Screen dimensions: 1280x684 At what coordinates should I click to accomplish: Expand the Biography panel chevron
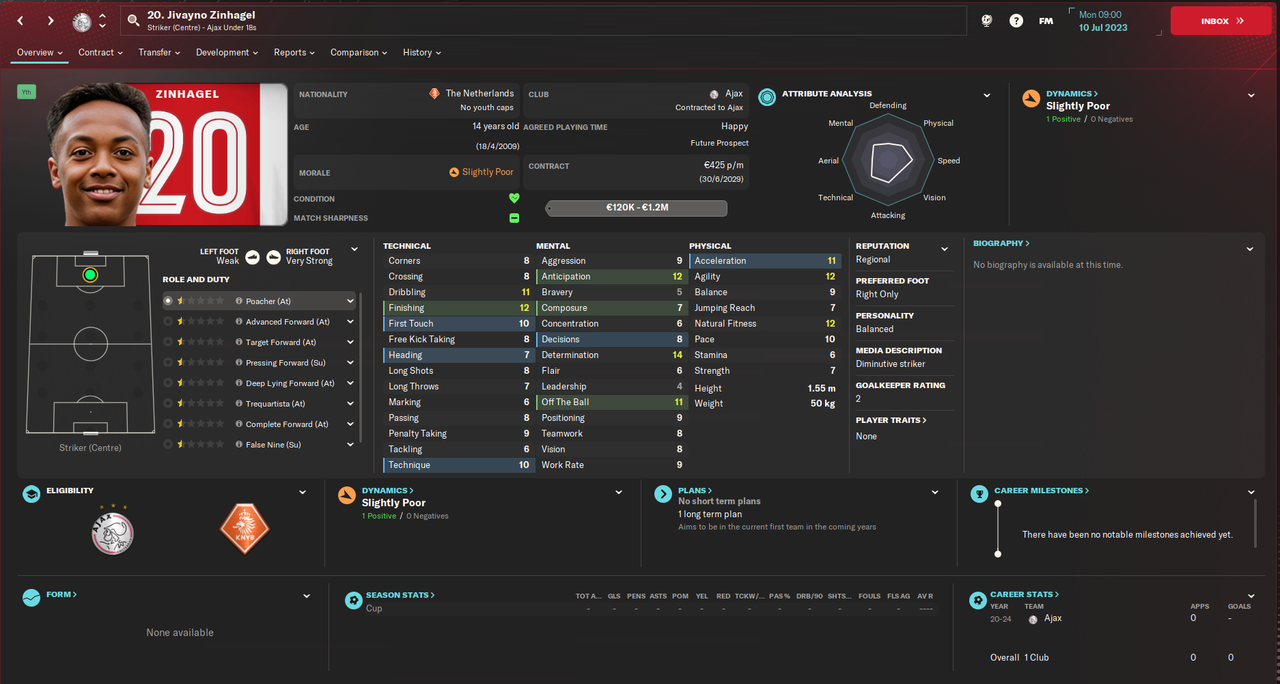[x=1250, y=249]
